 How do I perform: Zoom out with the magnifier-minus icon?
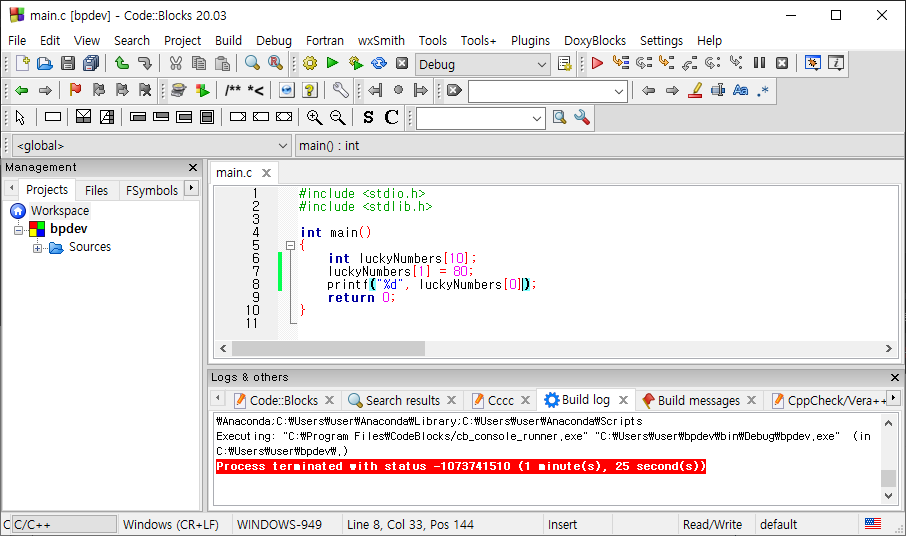pyautogui.click(x=337, y=117)
